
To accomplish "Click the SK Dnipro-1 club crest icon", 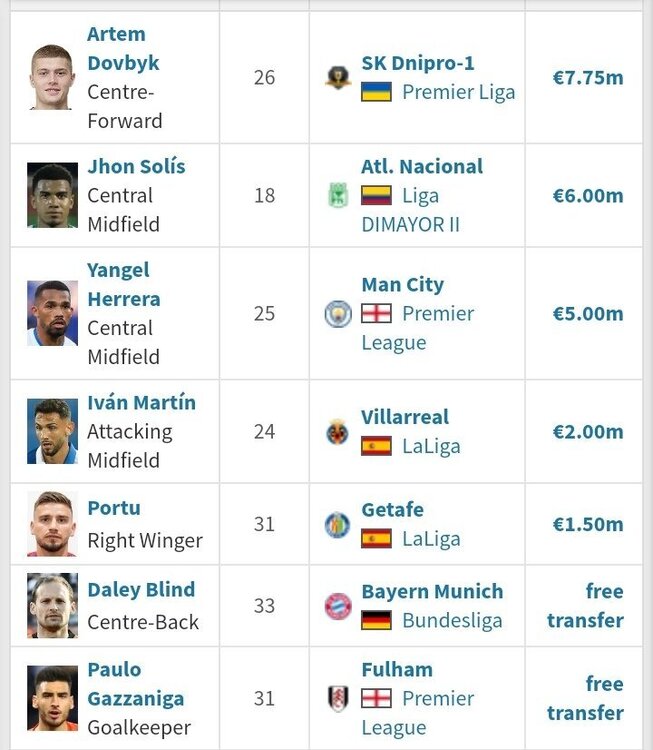I will pyautogui.click(x=338, y=77).
